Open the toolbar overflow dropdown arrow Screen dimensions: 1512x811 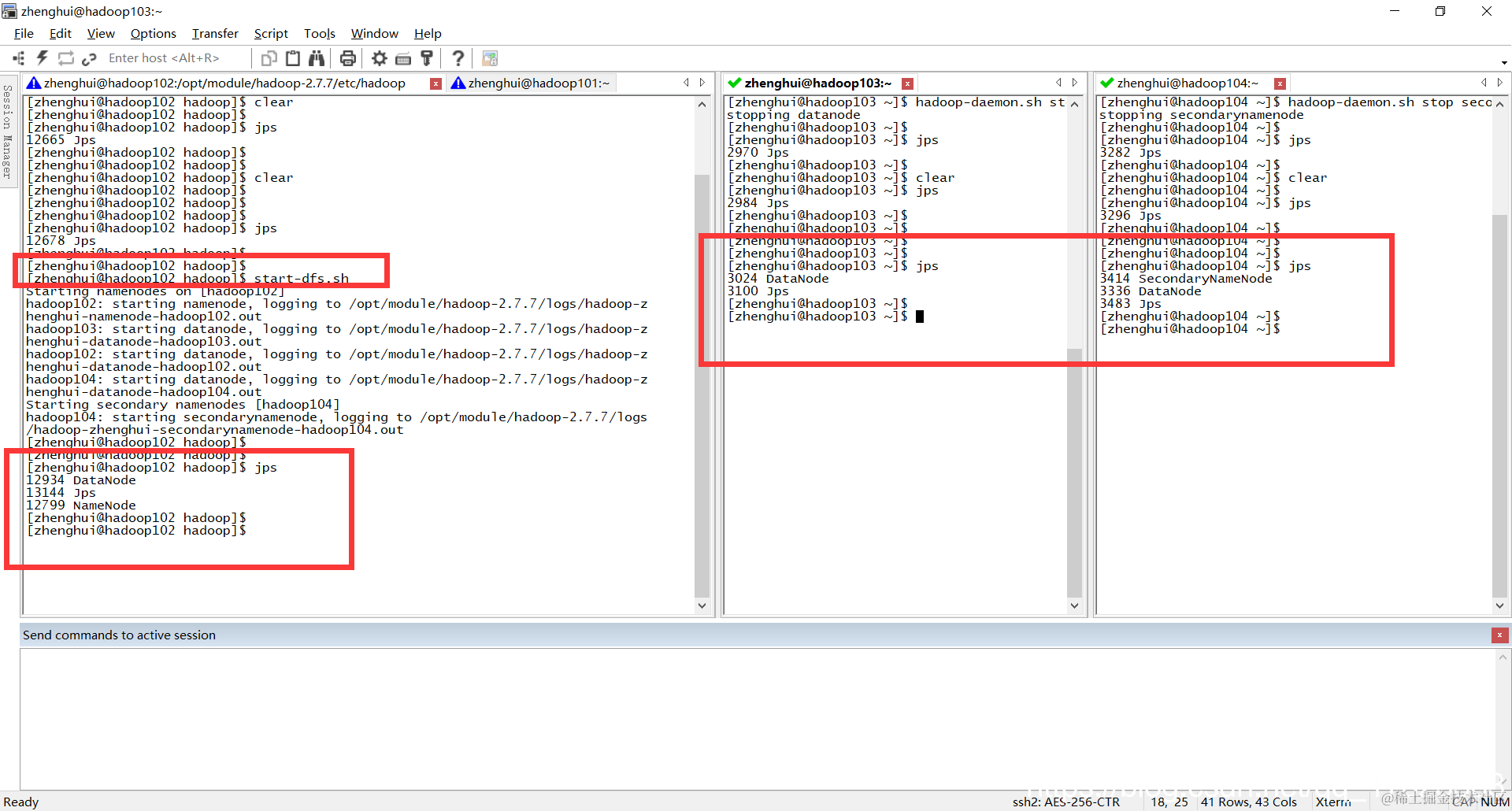[x=1504, y=63]
